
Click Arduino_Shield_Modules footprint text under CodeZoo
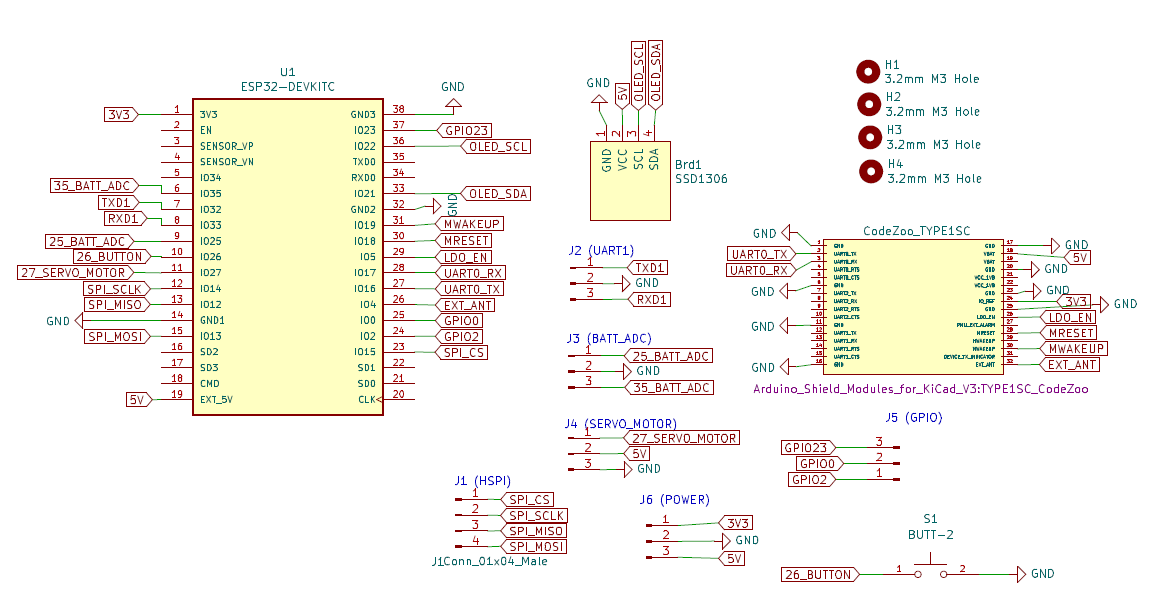[921, 389]
